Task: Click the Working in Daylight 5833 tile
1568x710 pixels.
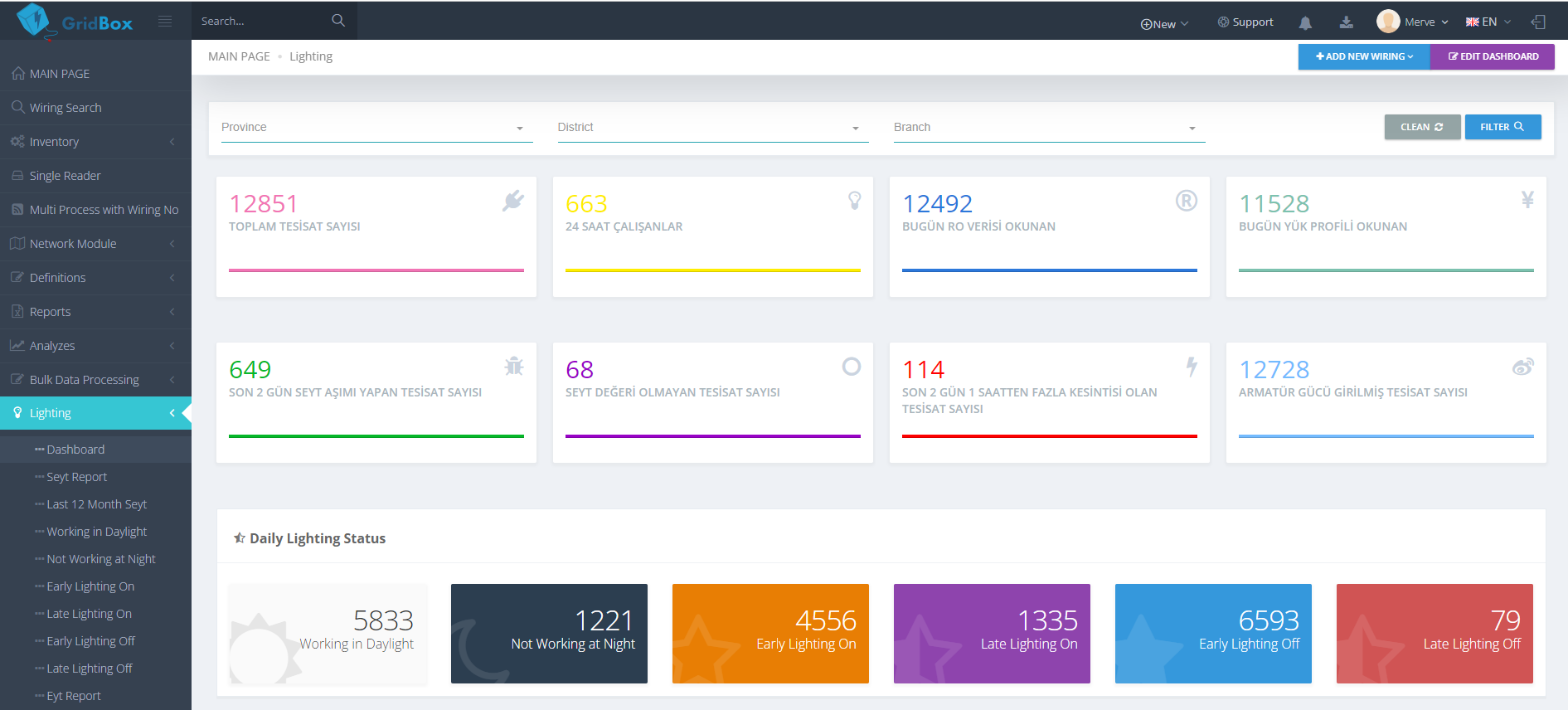Action: 328,634
